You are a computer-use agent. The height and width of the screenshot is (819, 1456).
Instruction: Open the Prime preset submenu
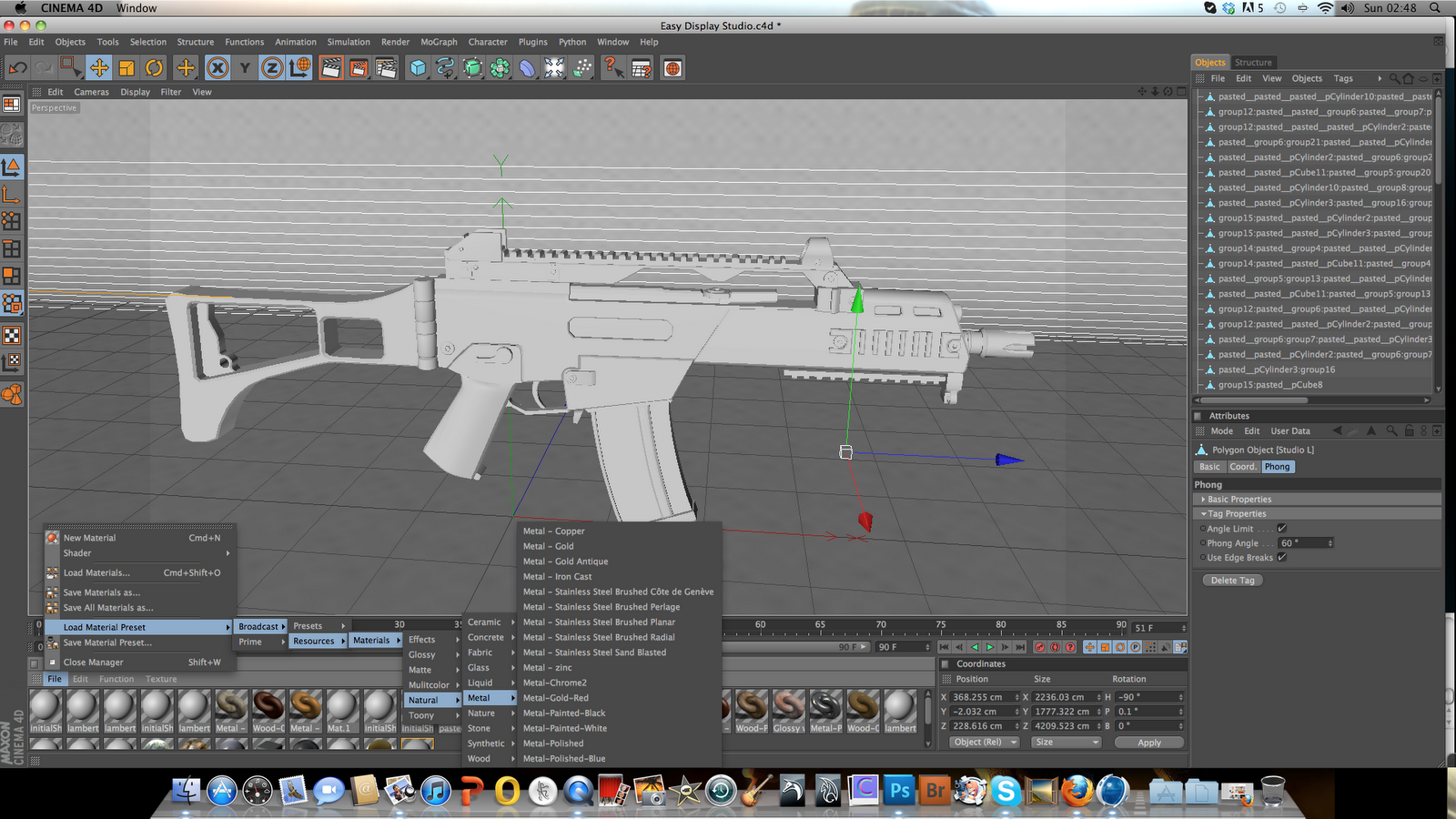tap(261, 642)
